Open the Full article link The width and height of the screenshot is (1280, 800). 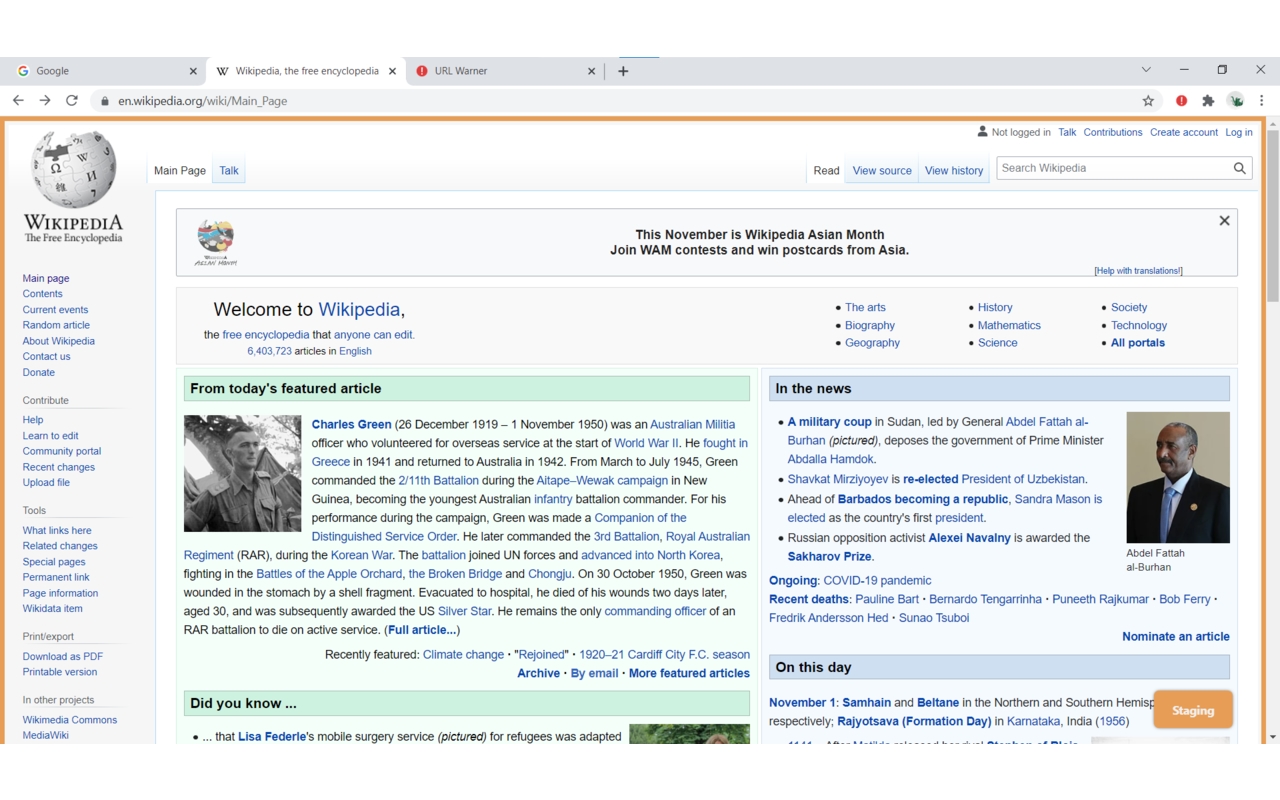tap(422, 630)
